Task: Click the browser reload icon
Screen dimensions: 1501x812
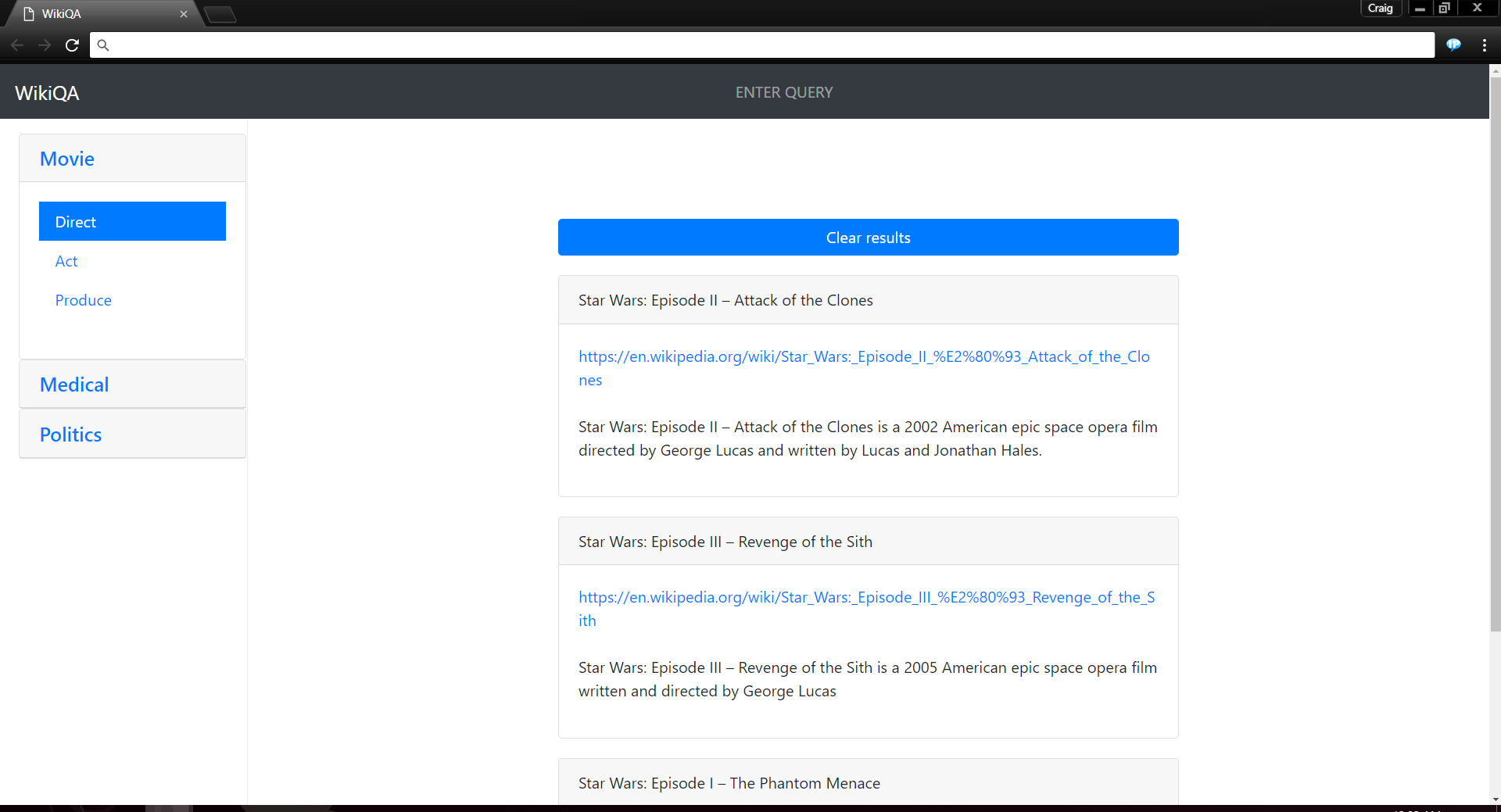Action: [72, 45]
